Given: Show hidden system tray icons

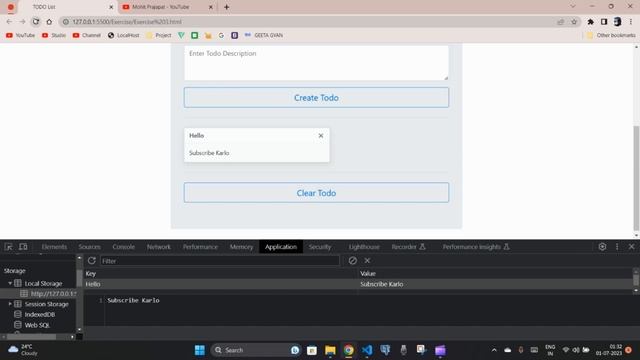Looking at the screenshot, I should 494,350.
